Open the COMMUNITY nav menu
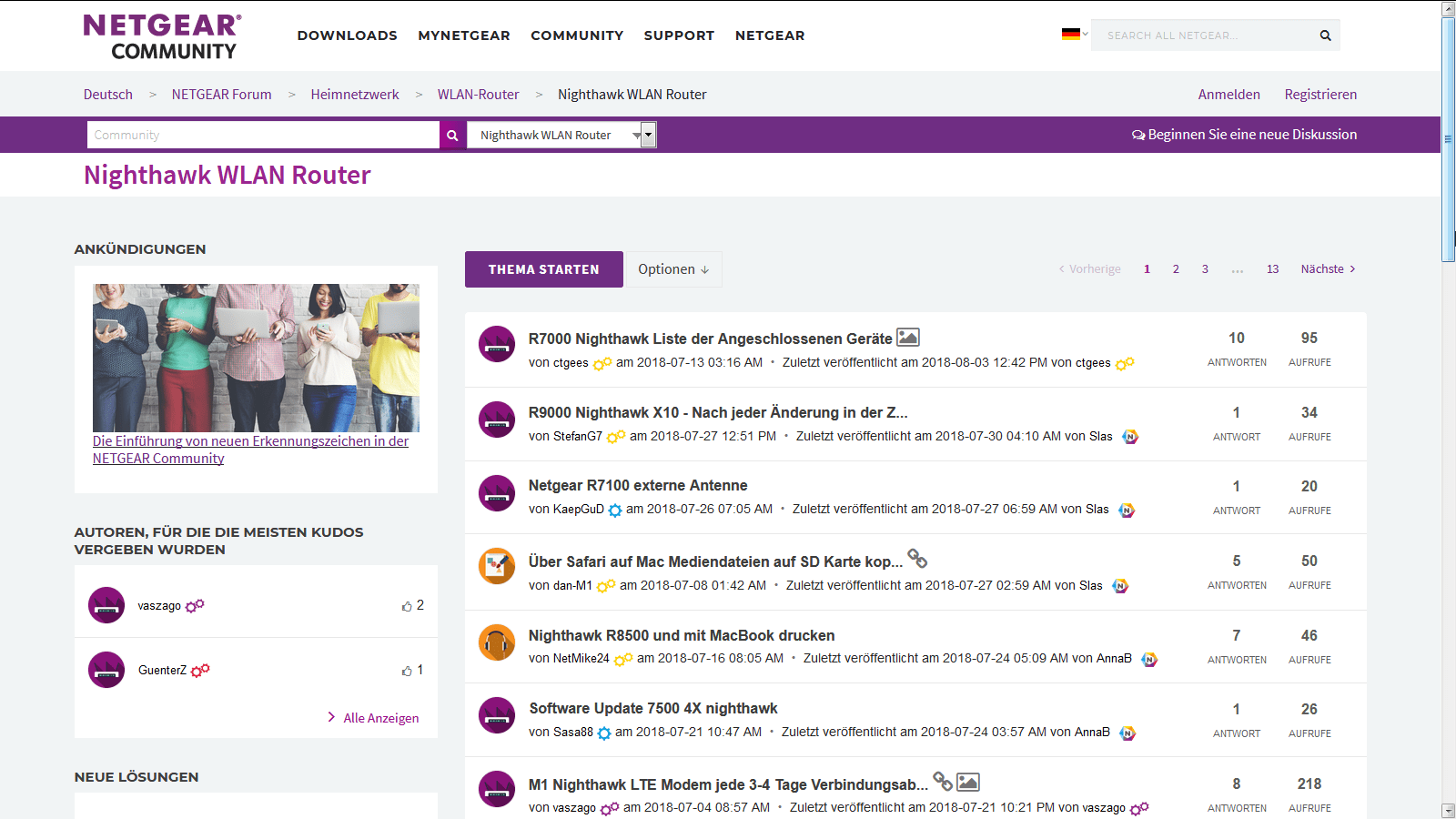The height and width of the screenshot is (819, 1456). point(577,35)
